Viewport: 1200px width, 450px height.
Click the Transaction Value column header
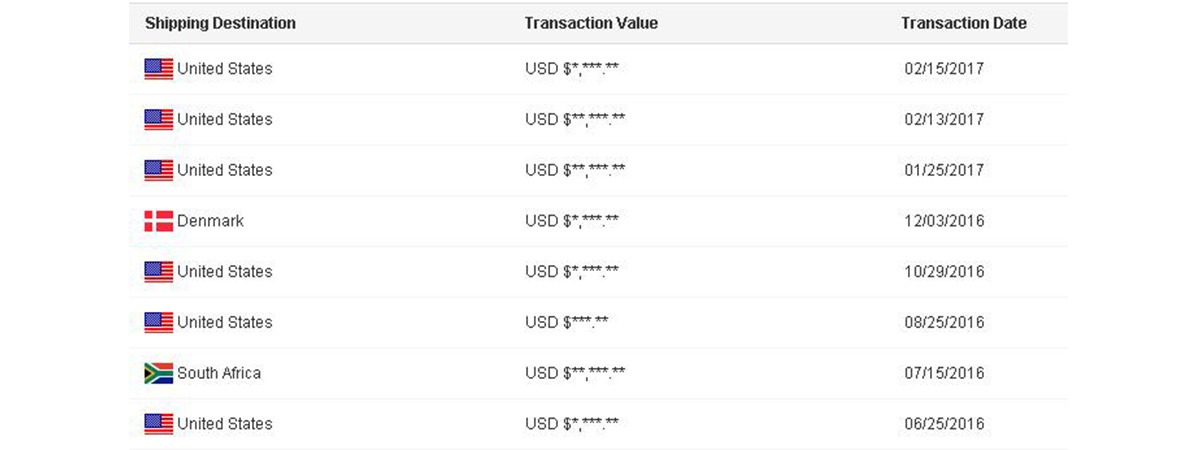pos(591,23)
